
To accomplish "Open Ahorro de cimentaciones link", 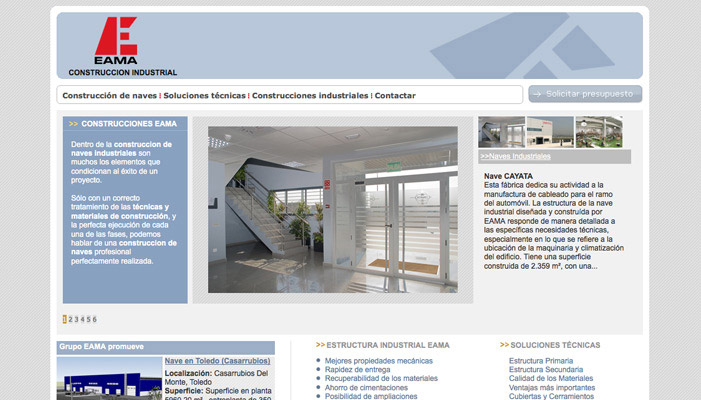I will tap(366, 387).
